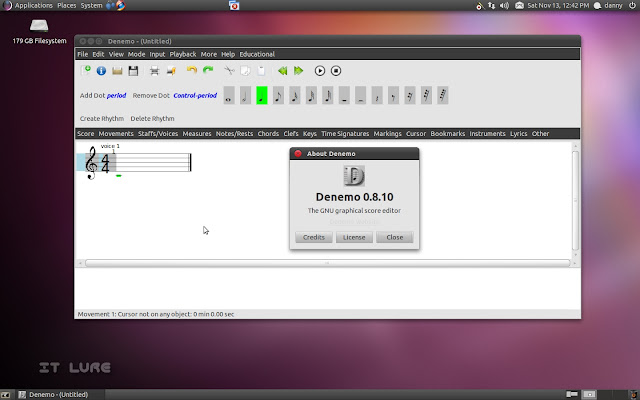Click Close button in About dialog
640x400 pixels.
(395, 237)
